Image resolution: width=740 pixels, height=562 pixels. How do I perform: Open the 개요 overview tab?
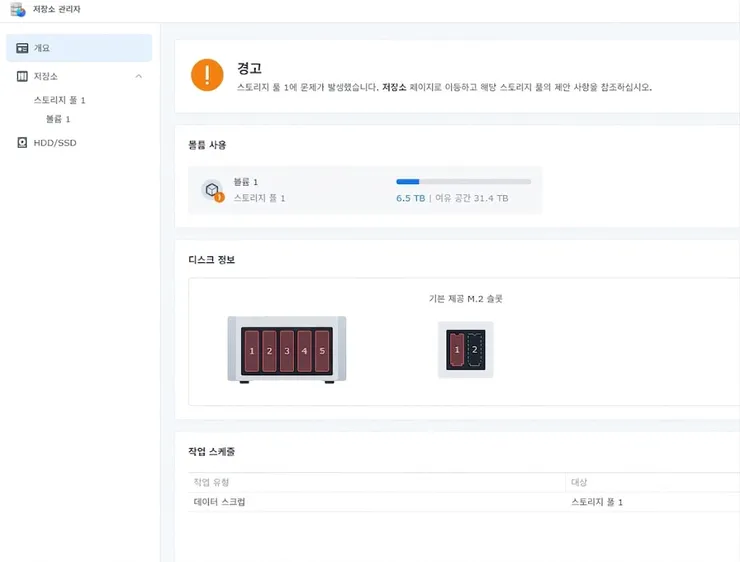(x=79, y=48)
